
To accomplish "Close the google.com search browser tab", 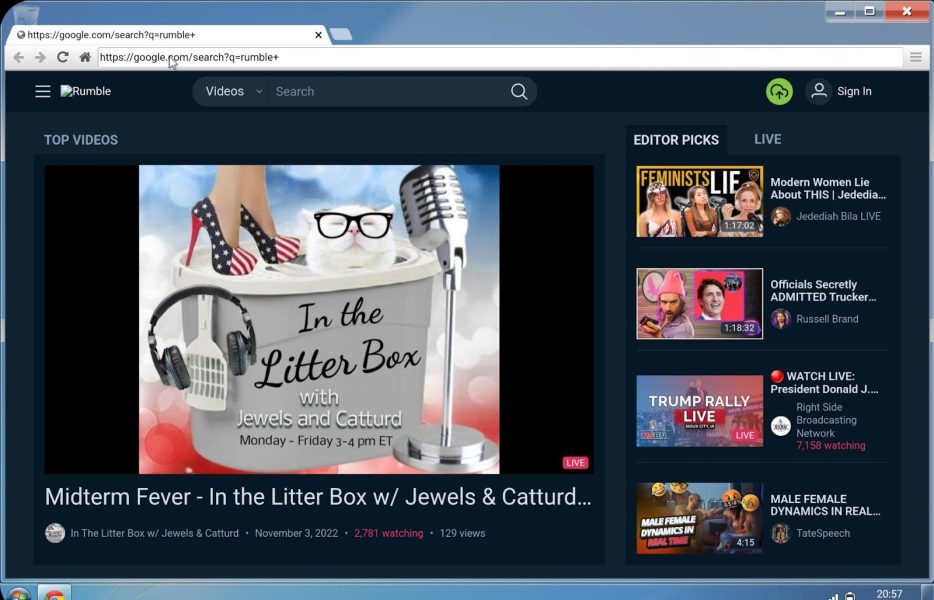I will [318, 35].
